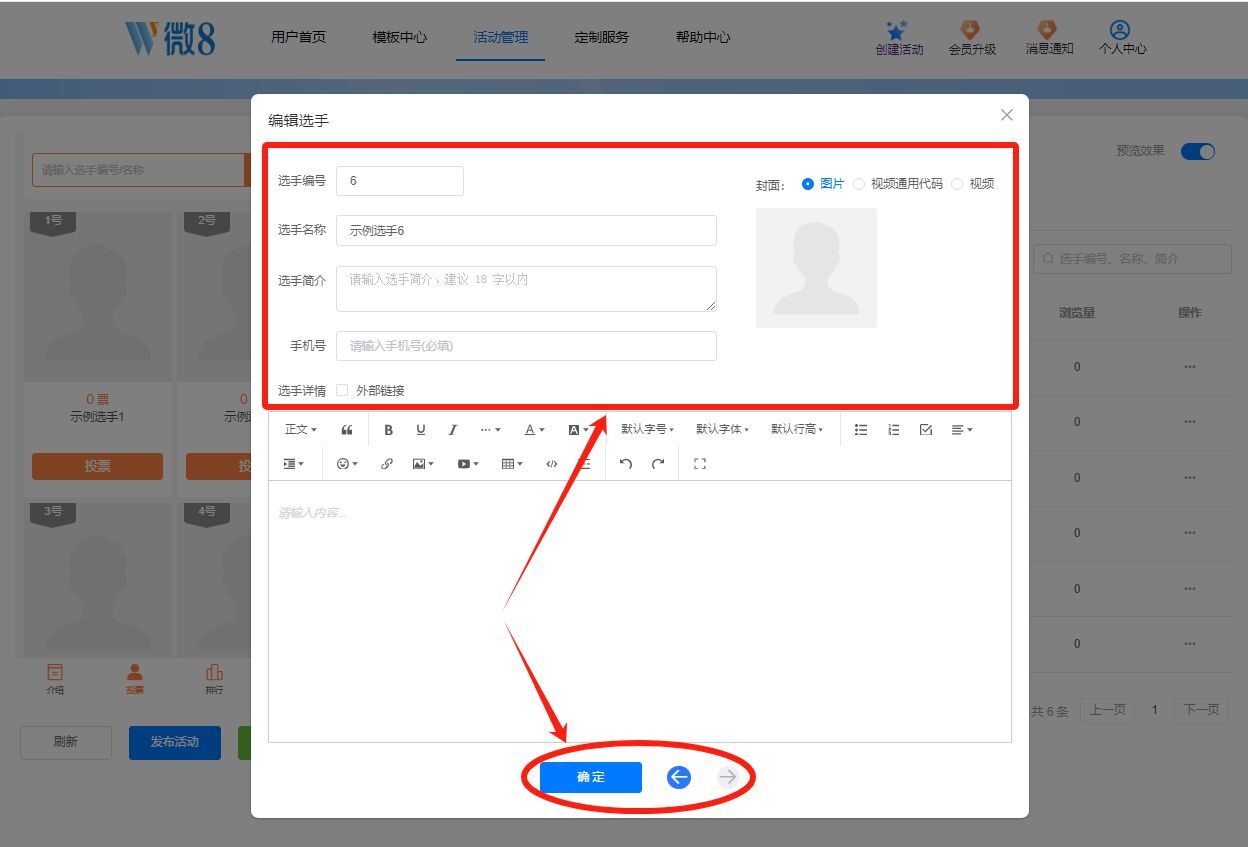
Task: Click the search box for 选手编号、名称、简介
Action: click(1132, 258)
